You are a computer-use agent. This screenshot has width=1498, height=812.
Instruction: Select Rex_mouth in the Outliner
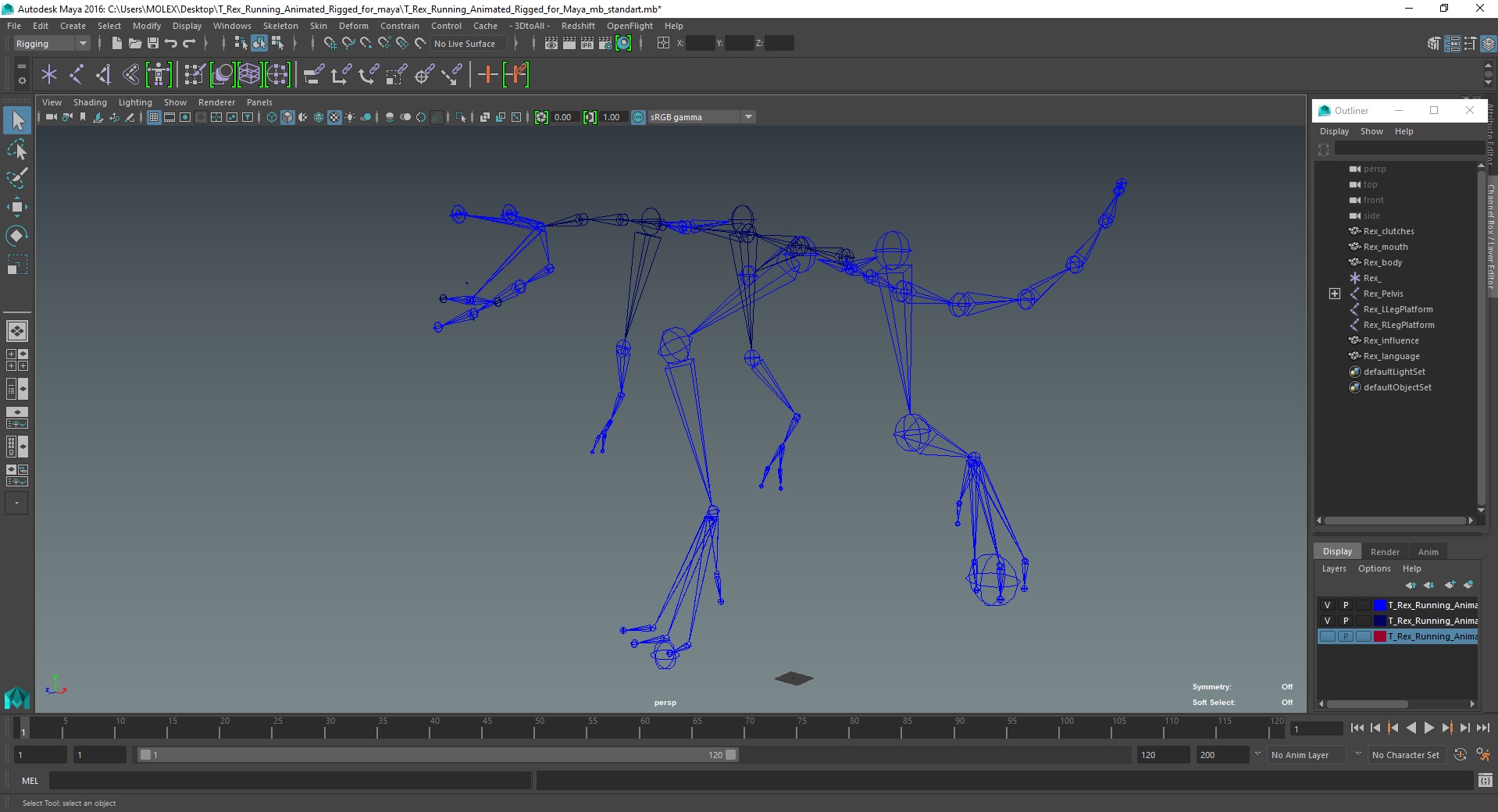tap(1386, 247)
